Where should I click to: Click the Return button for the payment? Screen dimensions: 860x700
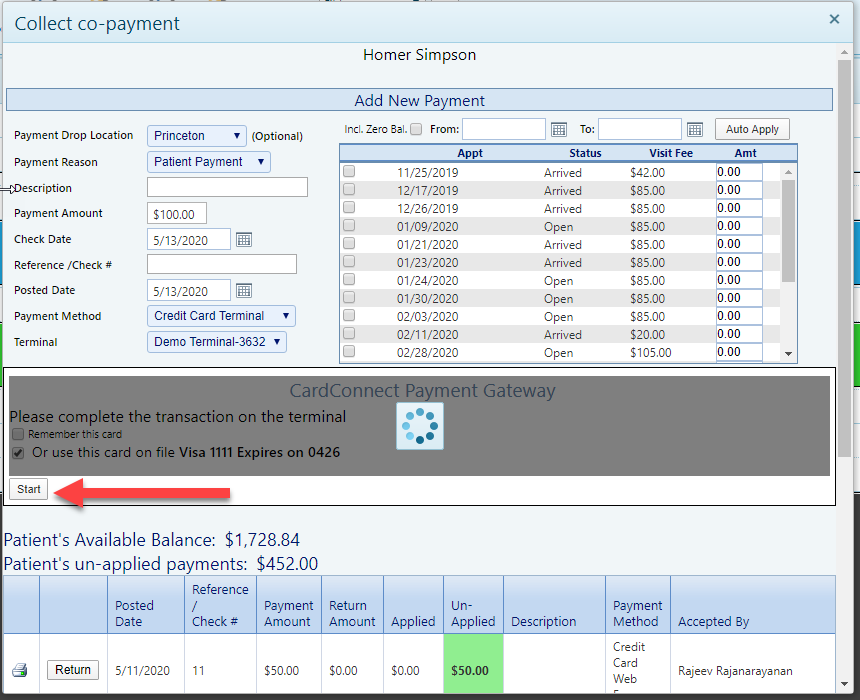[x=72, y=669]
